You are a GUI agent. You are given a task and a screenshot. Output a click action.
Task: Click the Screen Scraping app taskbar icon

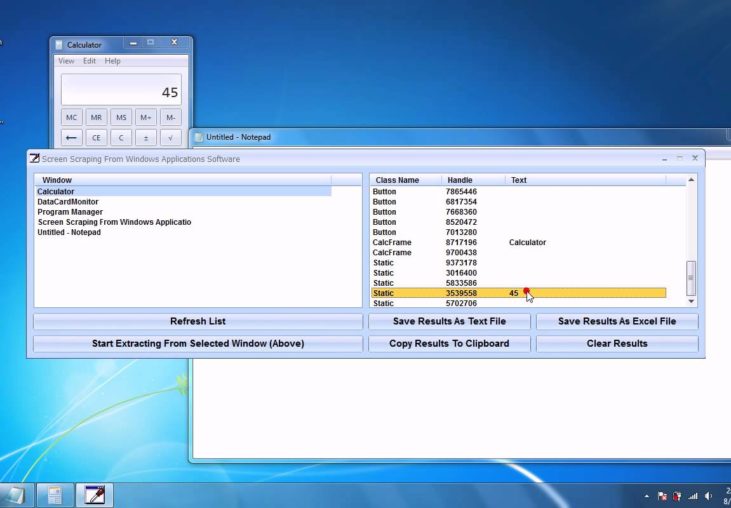coord(95,495)
